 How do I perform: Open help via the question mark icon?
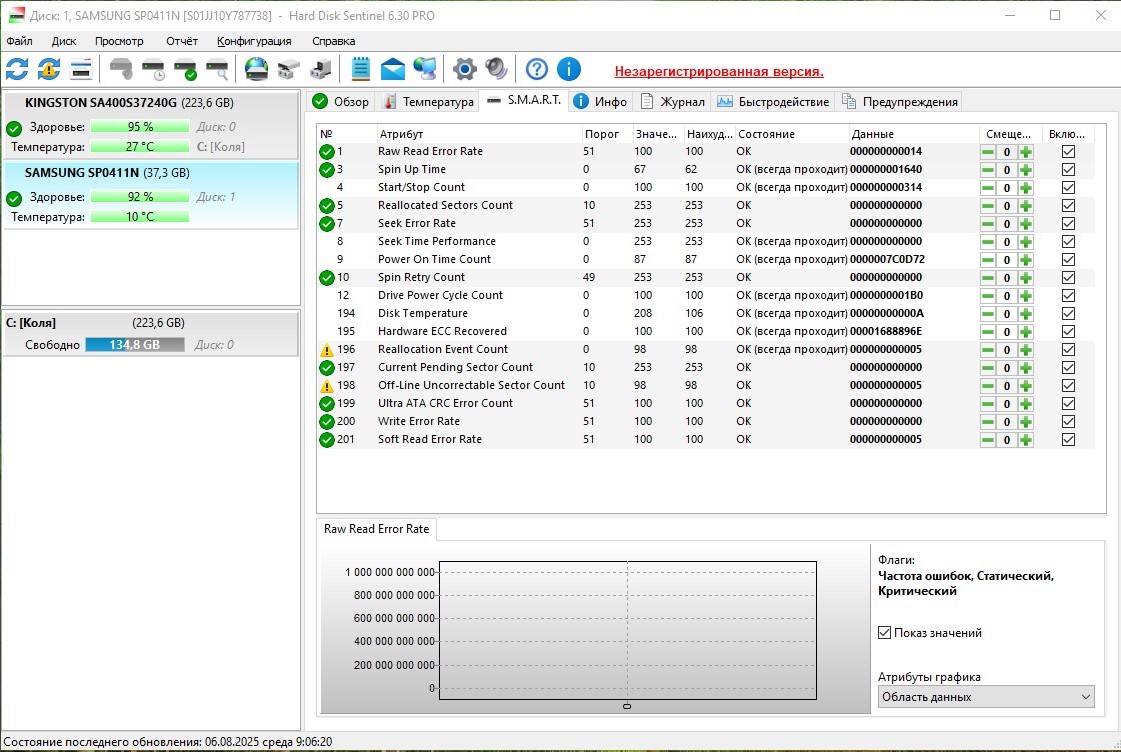point(537,69)
